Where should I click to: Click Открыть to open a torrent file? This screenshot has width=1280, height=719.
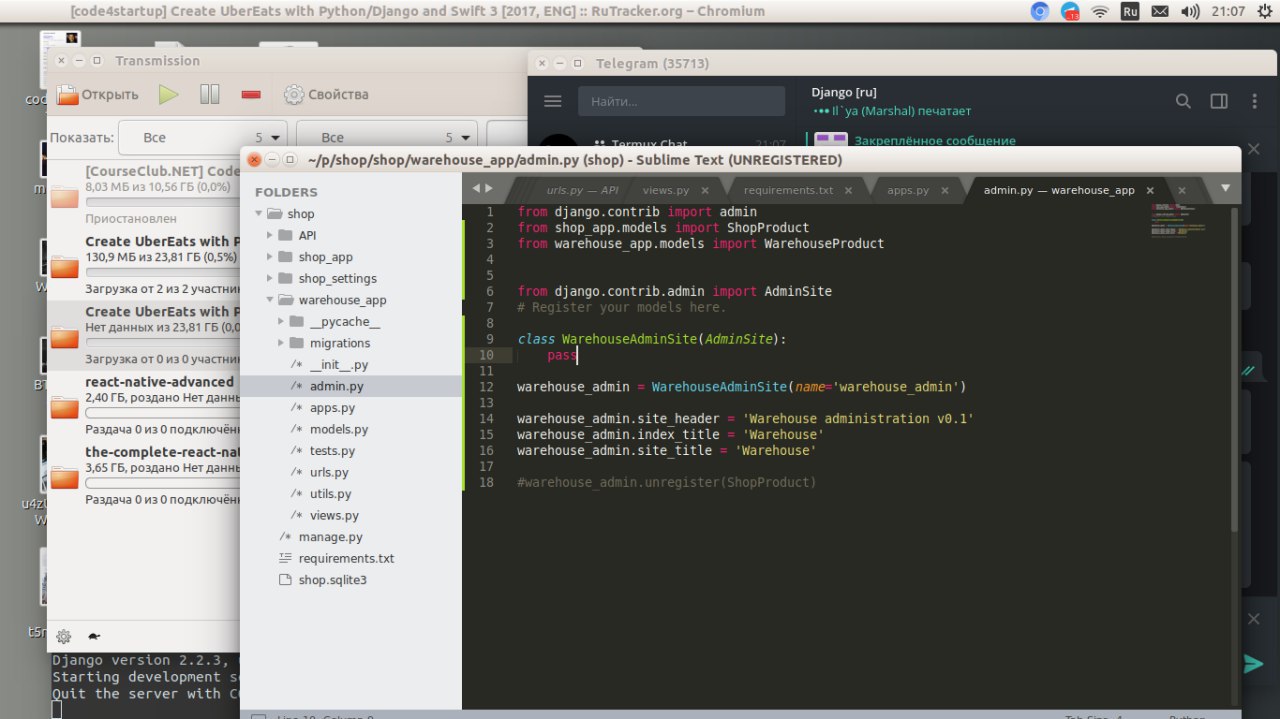pyautogui.click(x=97, y=95)
